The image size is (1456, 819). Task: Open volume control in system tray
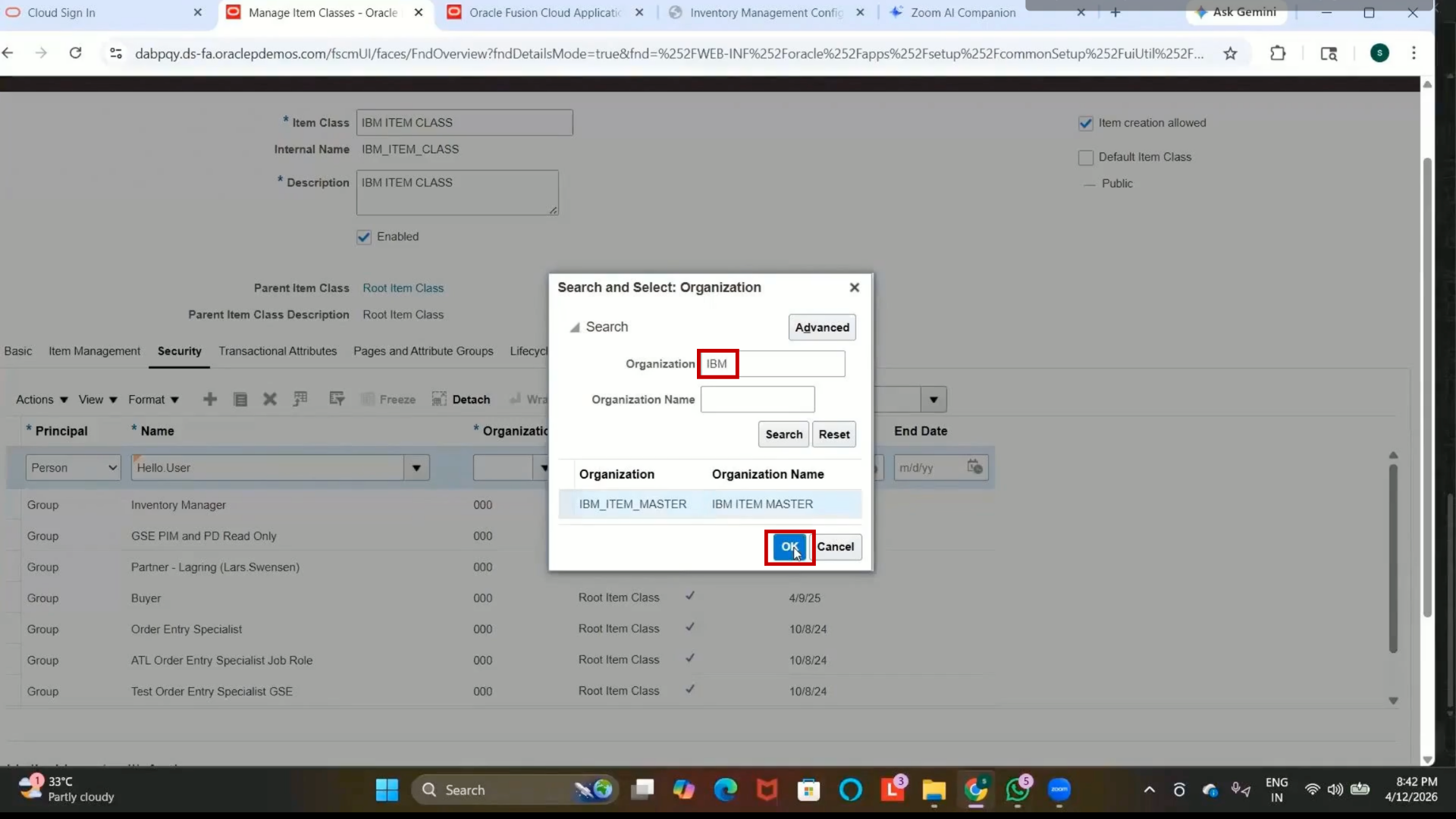pyautogui.click(x=1335, y=790)
